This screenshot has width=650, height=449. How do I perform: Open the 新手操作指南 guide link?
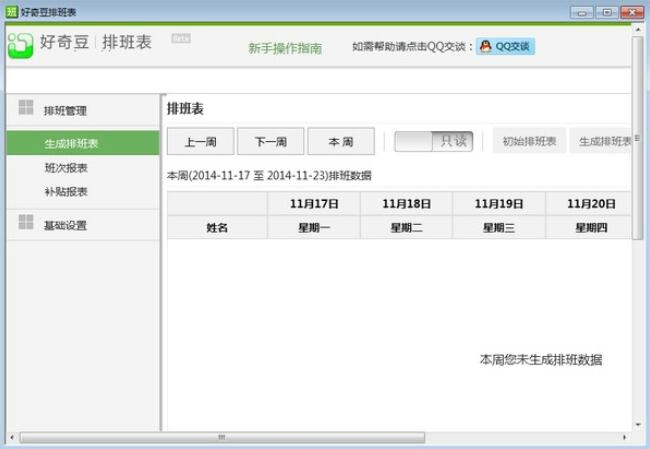285,48
